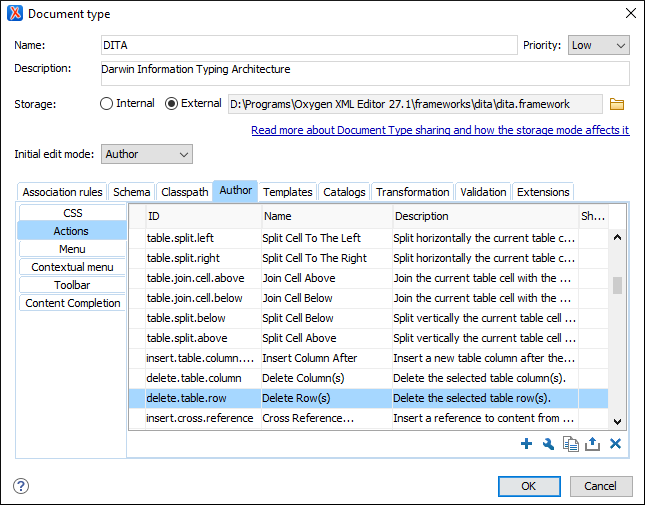Viewport: 645px width, 505px height.
Task: Open the Document Type sharing help link
Action: click(440, 130)
